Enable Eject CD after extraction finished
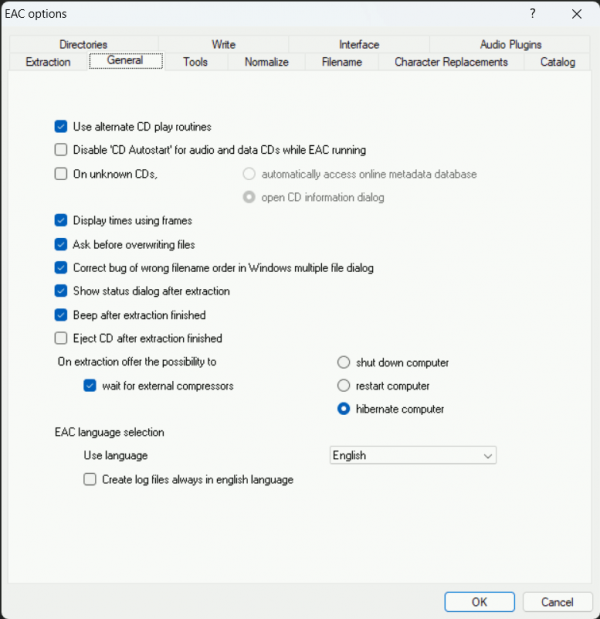This screenshot has width=600, height=619. point(61,338)
